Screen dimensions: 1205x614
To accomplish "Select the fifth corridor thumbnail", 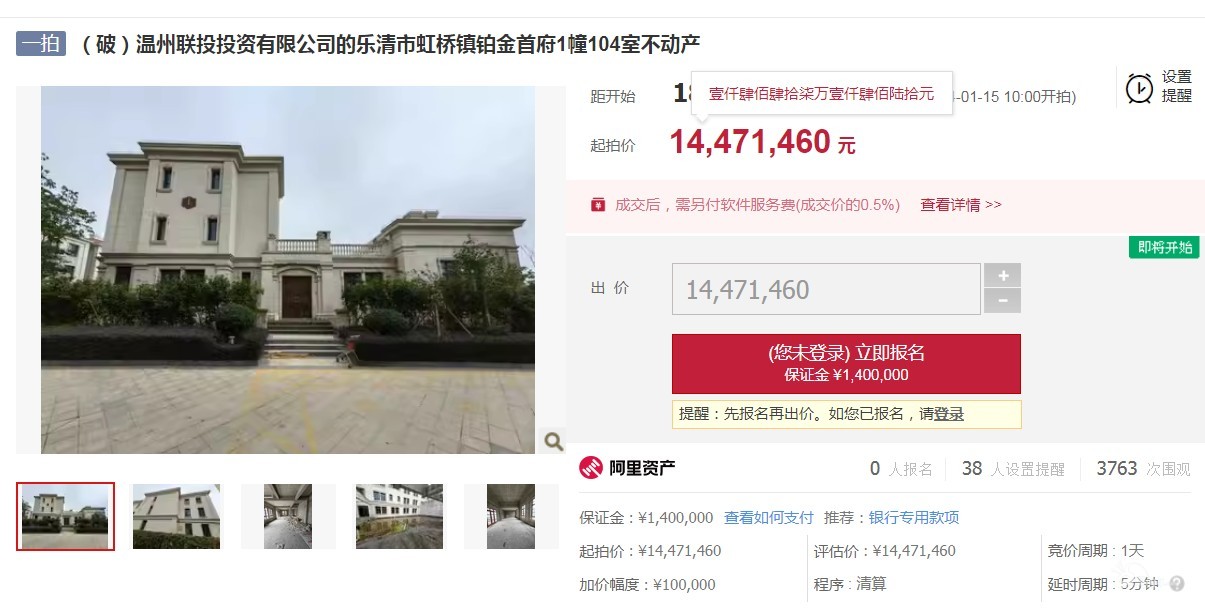I will click(510, 517).
